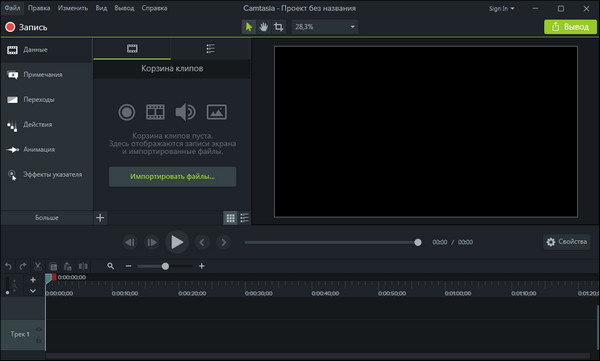
Task: Open the Действия behaviors panel
Action: coord(46,124)
